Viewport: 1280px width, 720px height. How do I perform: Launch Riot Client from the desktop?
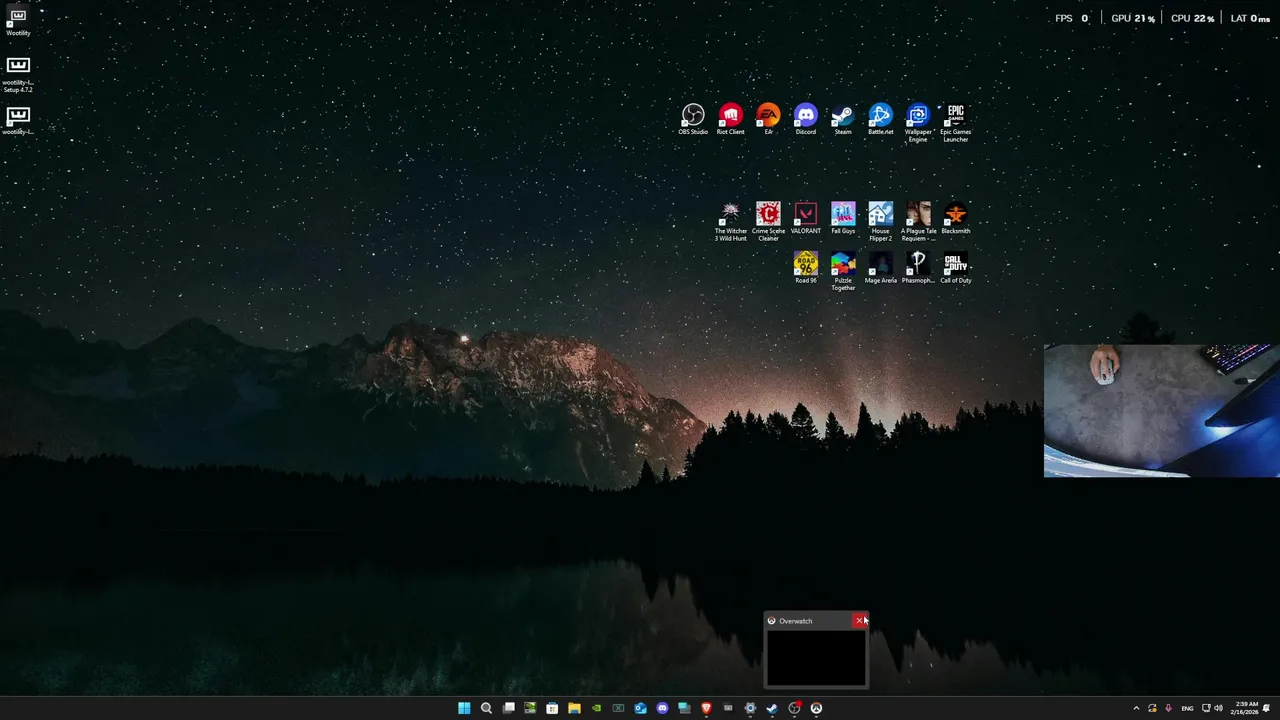pyautogui.click(x=730, y=120)
